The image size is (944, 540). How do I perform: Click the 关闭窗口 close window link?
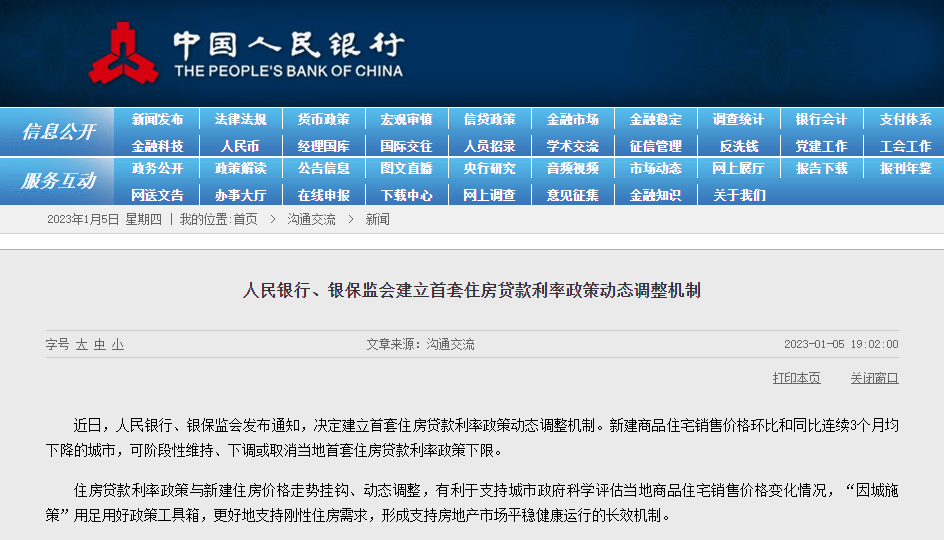[874, 378]
